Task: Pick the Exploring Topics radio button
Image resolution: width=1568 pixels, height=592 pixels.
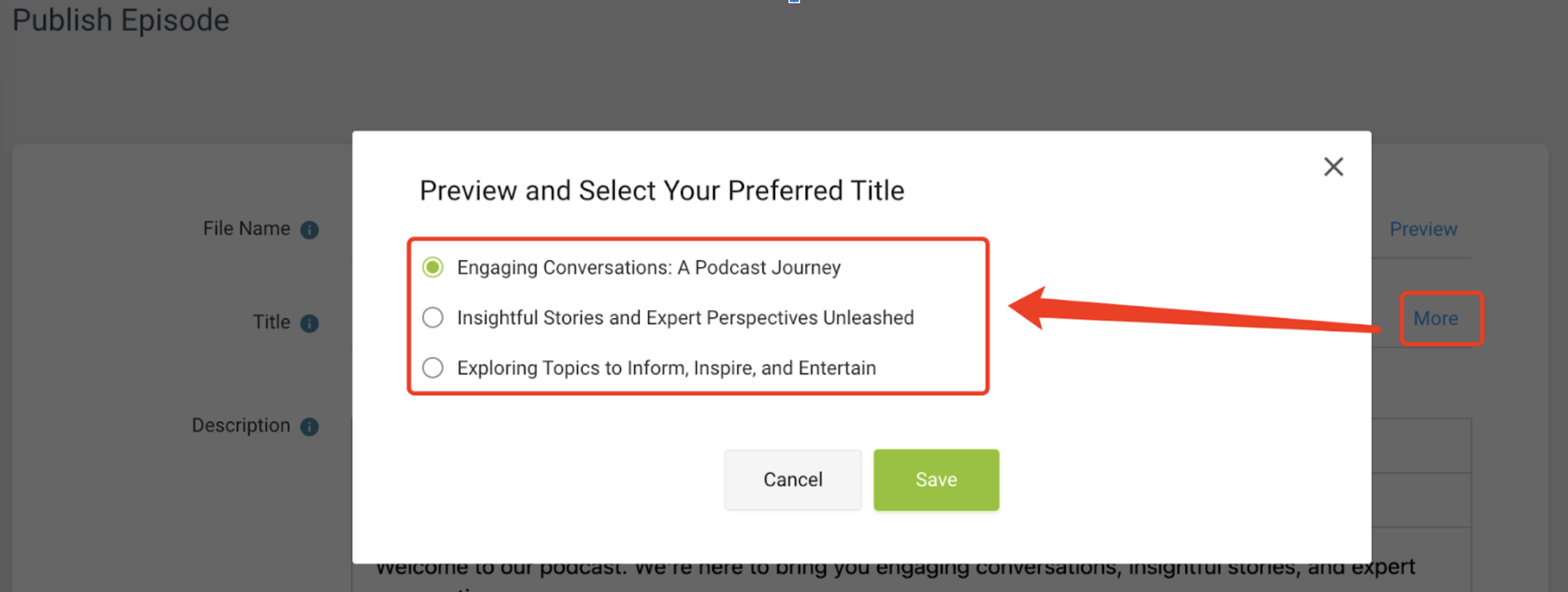Action: click(x=432, y=368)
